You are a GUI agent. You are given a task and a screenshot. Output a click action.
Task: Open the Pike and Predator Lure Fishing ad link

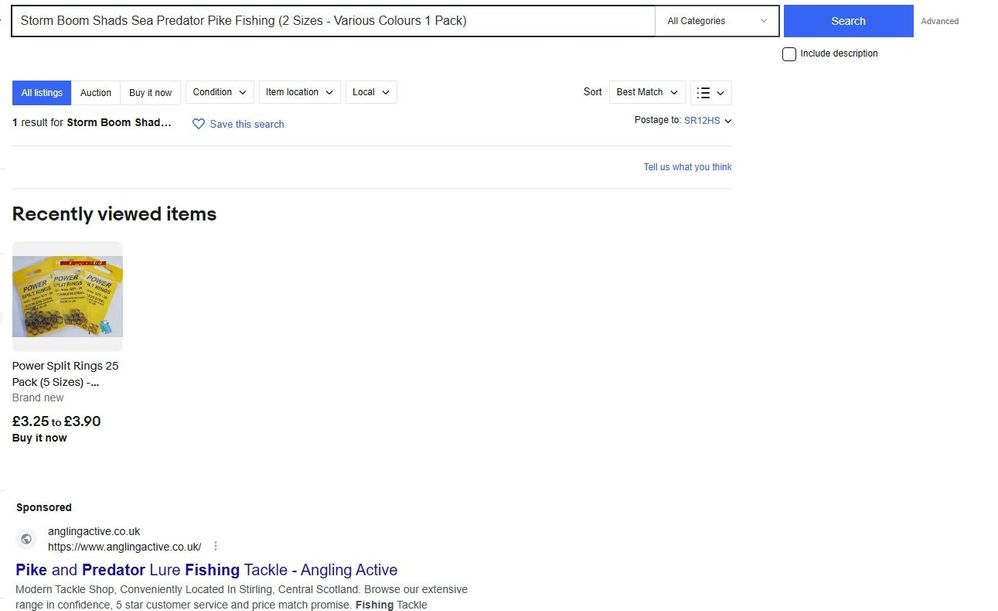[206, 570]
